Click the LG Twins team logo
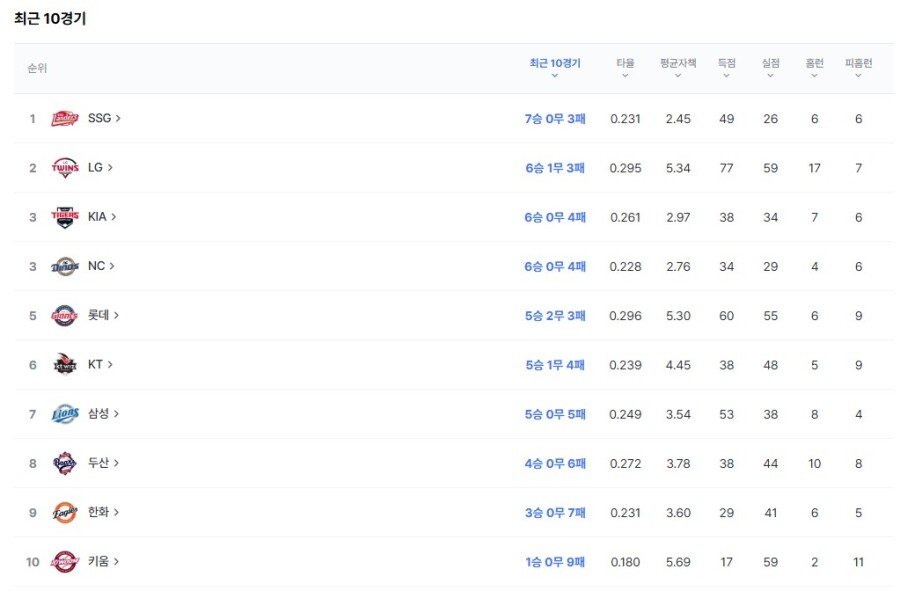This screenshot has width=900, height=591. click(64, 168)
